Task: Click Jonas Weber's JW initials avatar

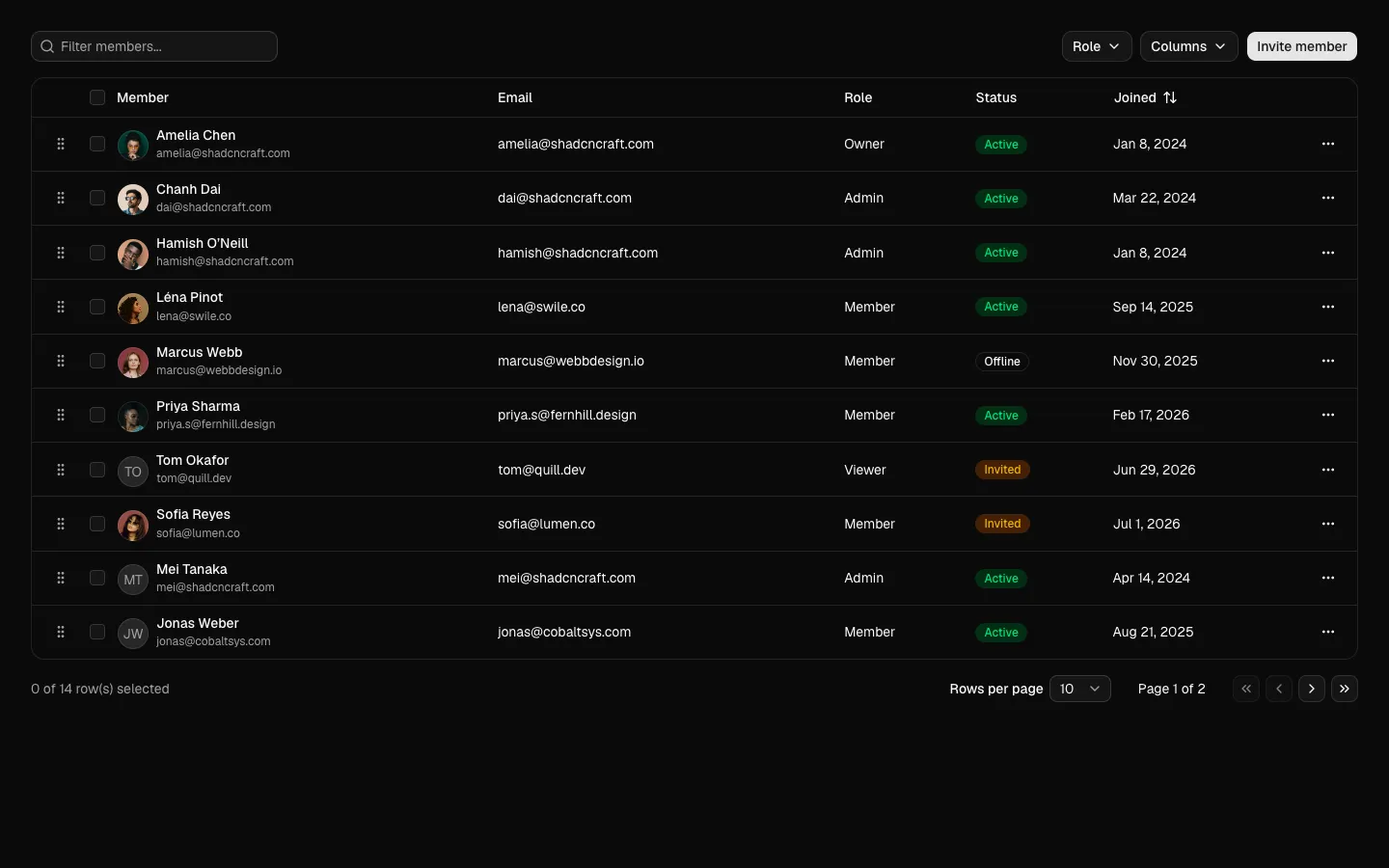Action: (x=133, y=633)
